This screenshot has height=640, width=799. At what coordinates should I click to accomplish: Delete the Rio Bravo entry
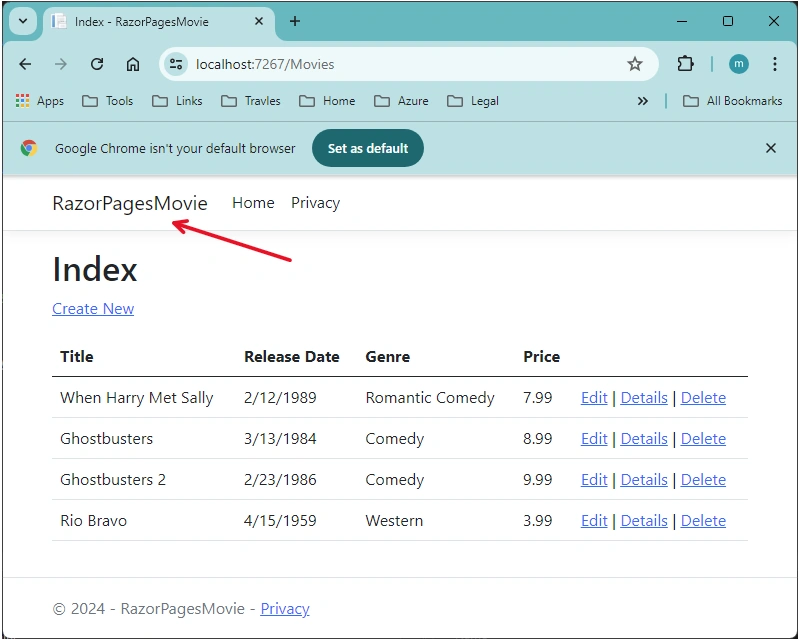click(703, 521)
